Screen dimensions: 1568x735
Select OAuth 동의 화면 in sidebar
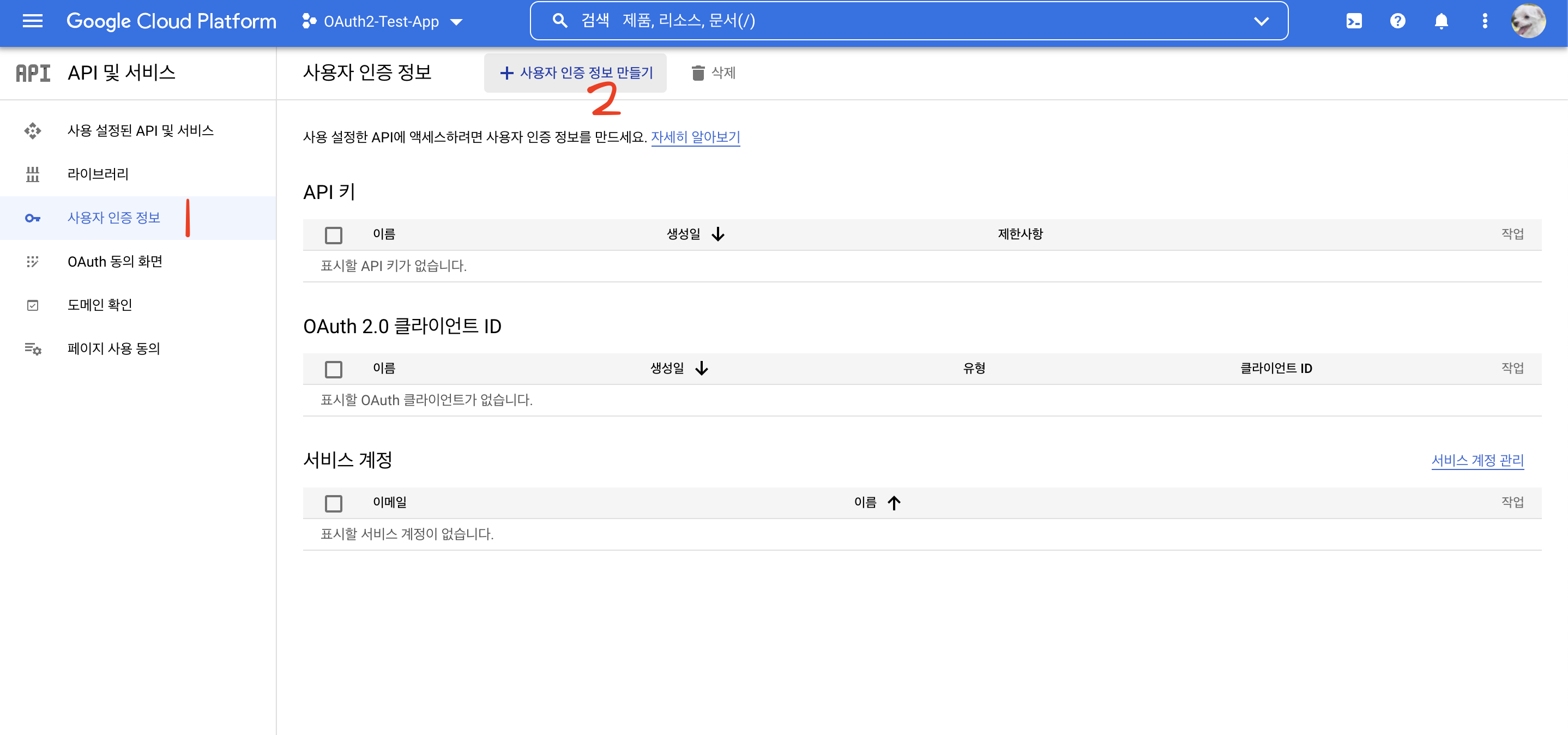pyautogui.click(x=114, y=262)
